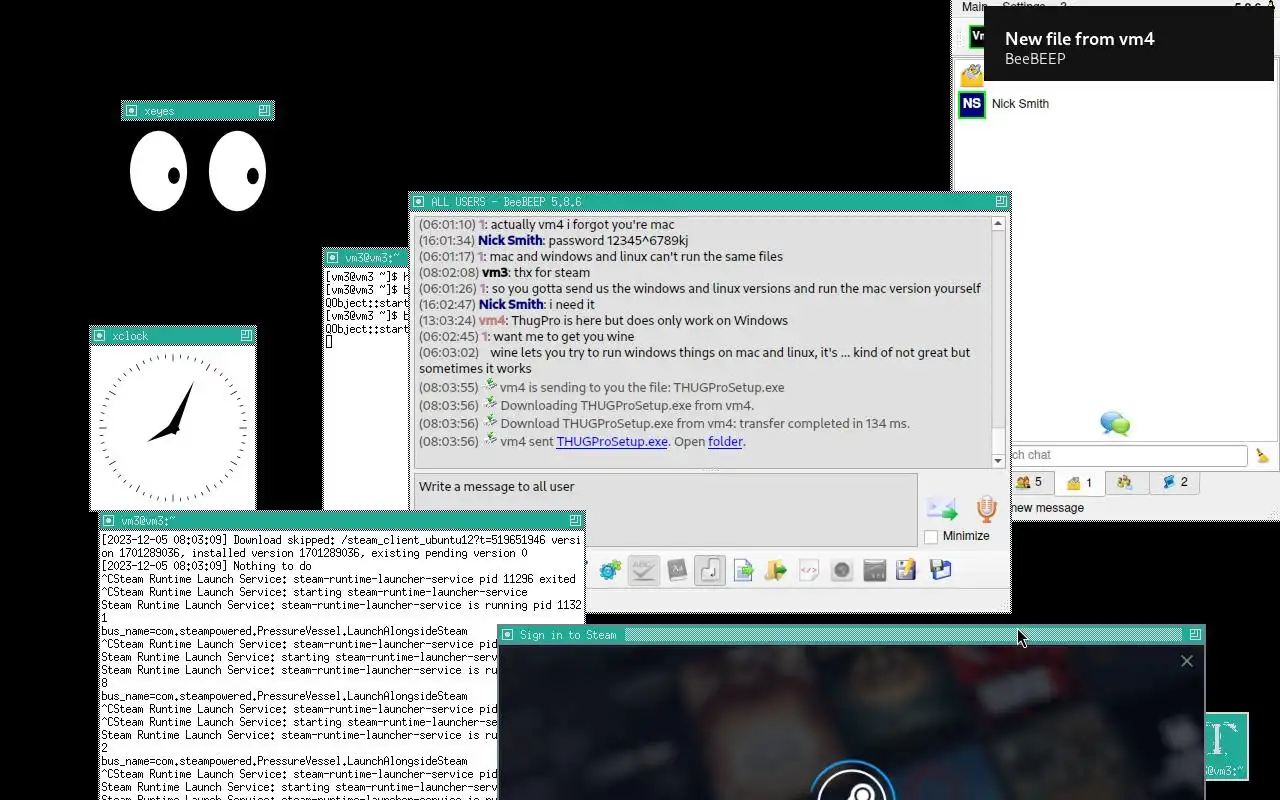
Task: Click the 'password 12345^6789kj' message from Nick Smith
Action: pos(617,240)
